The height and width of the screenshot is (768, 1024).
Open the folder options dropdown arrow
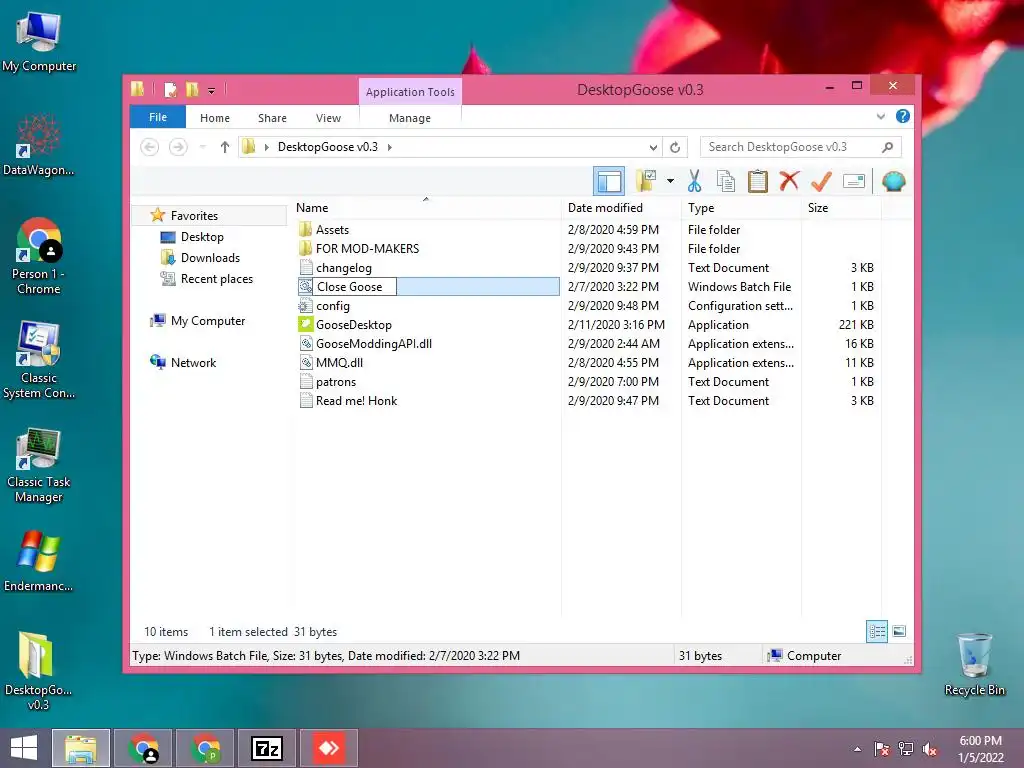point(670,181)
